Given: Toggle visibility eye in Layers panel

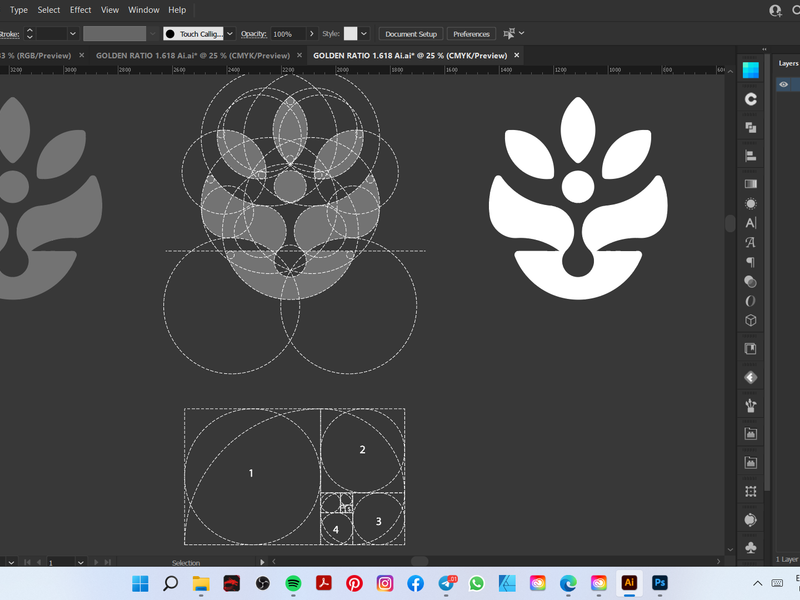Looking at the screenshot, I should pos(783,85).
